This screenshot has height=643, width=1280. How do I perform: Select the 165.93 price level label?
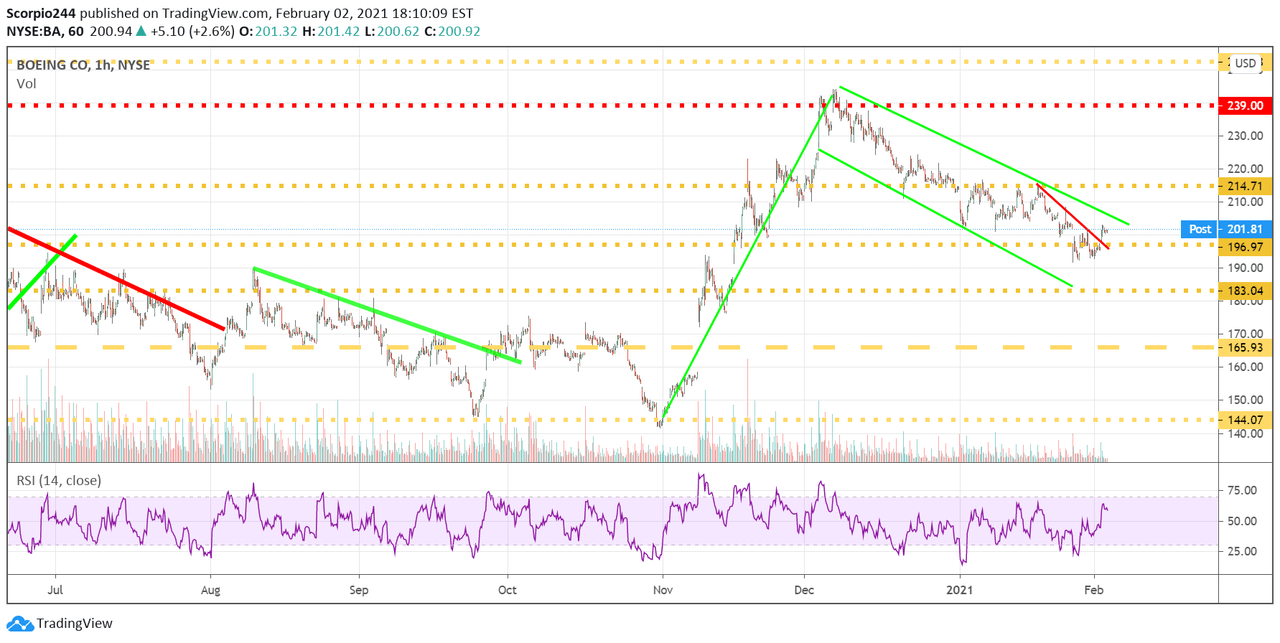point(1244,347)
